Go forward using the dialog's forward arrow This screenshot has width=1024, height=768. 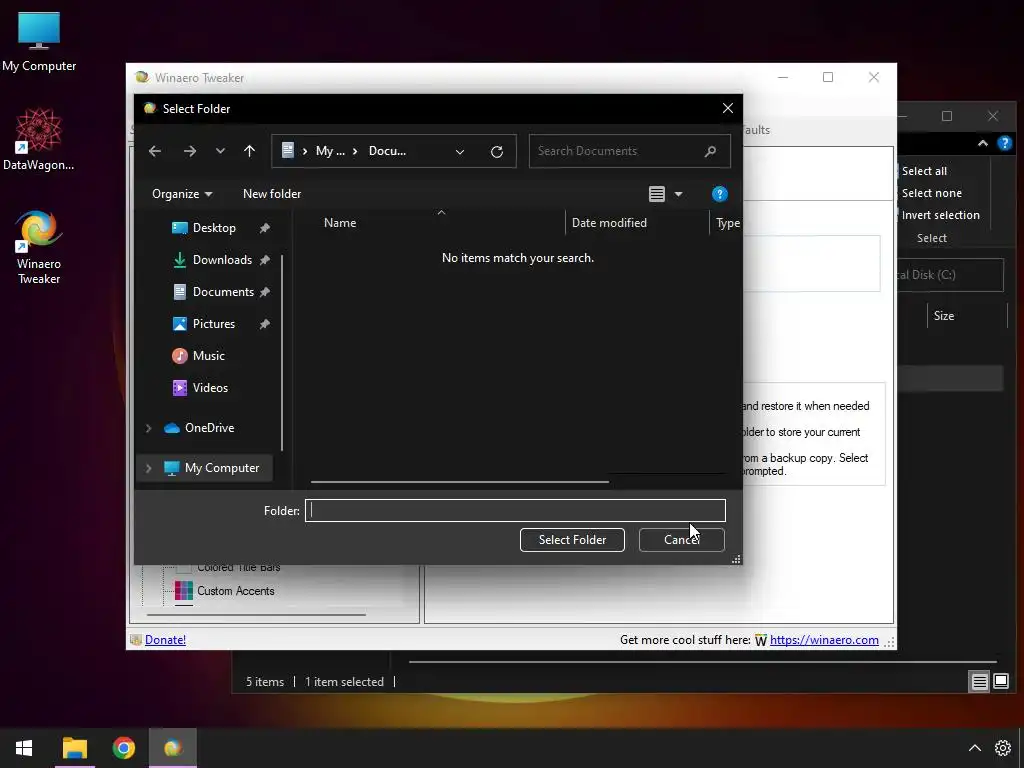tap(190, 151)
